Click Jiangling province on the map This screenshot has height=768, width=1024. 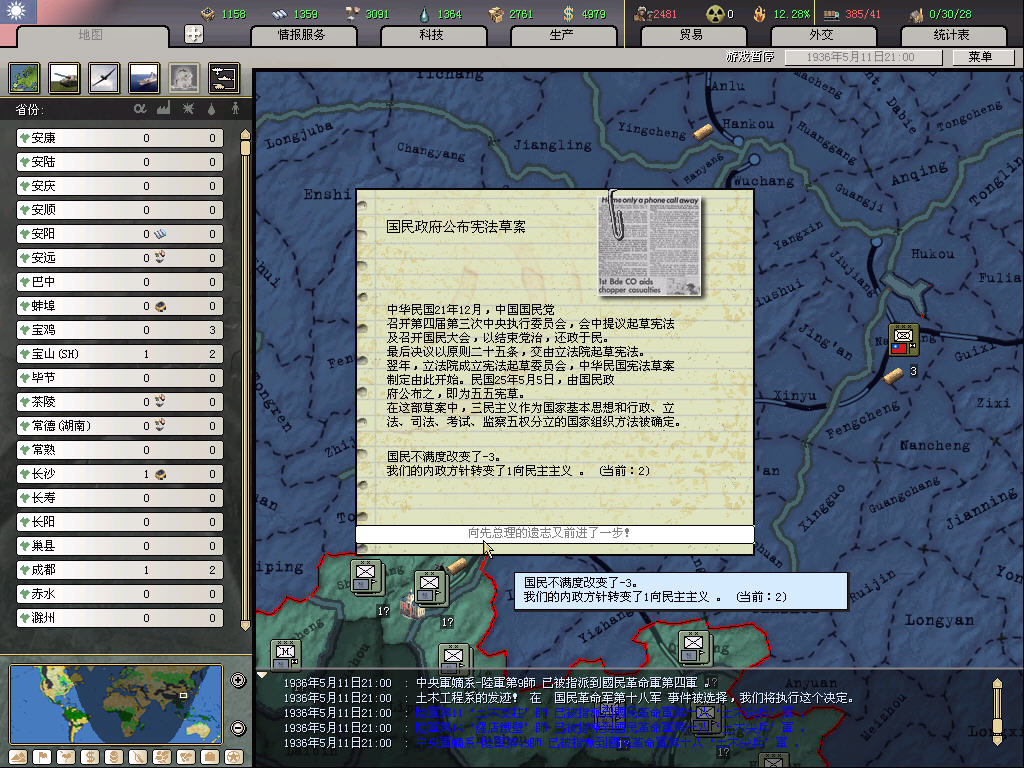(552, 144)
